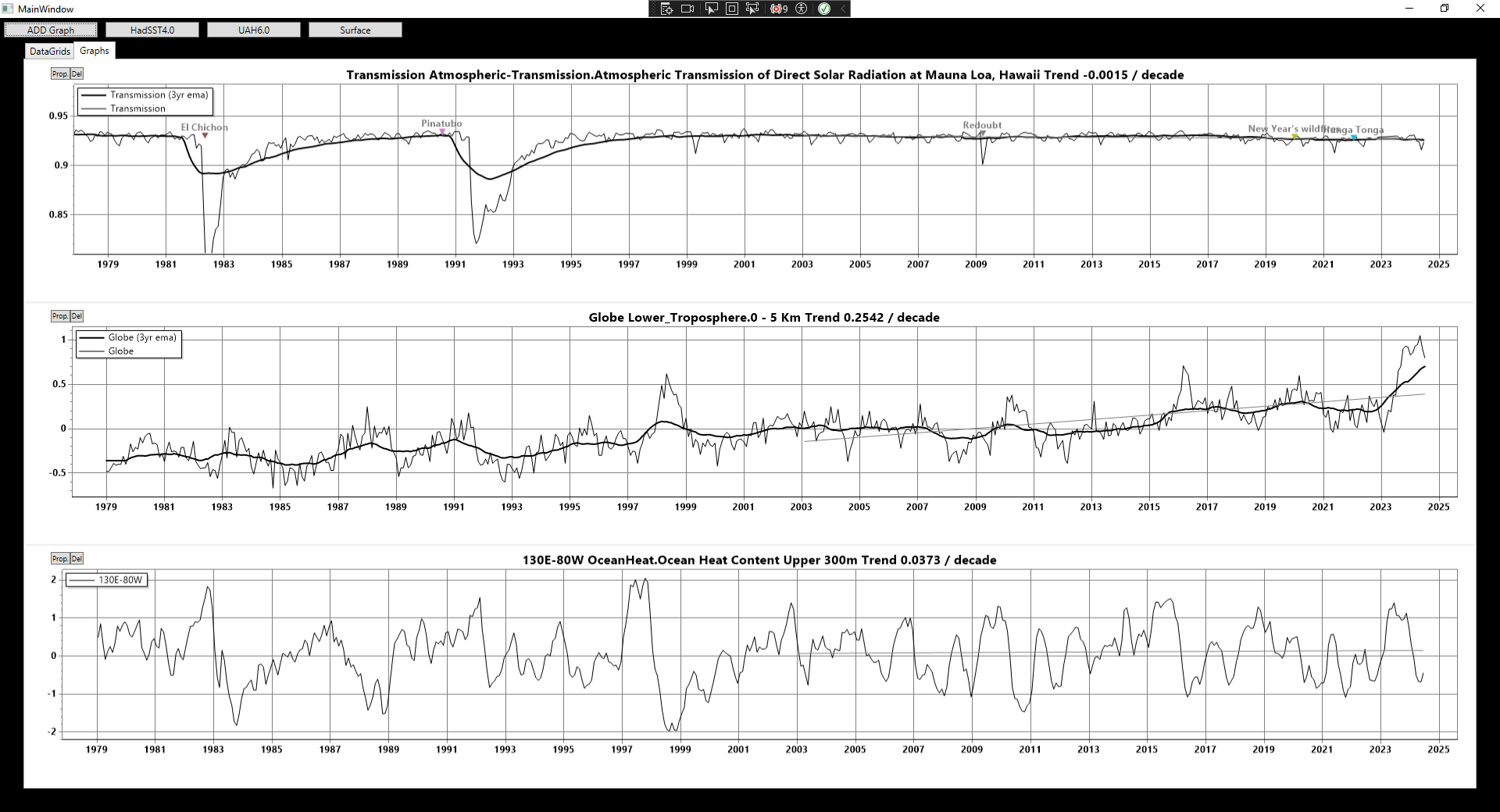1500x812 pixels.
Task: Toggle the Display Layout Adorners icon
Action: 732,9
